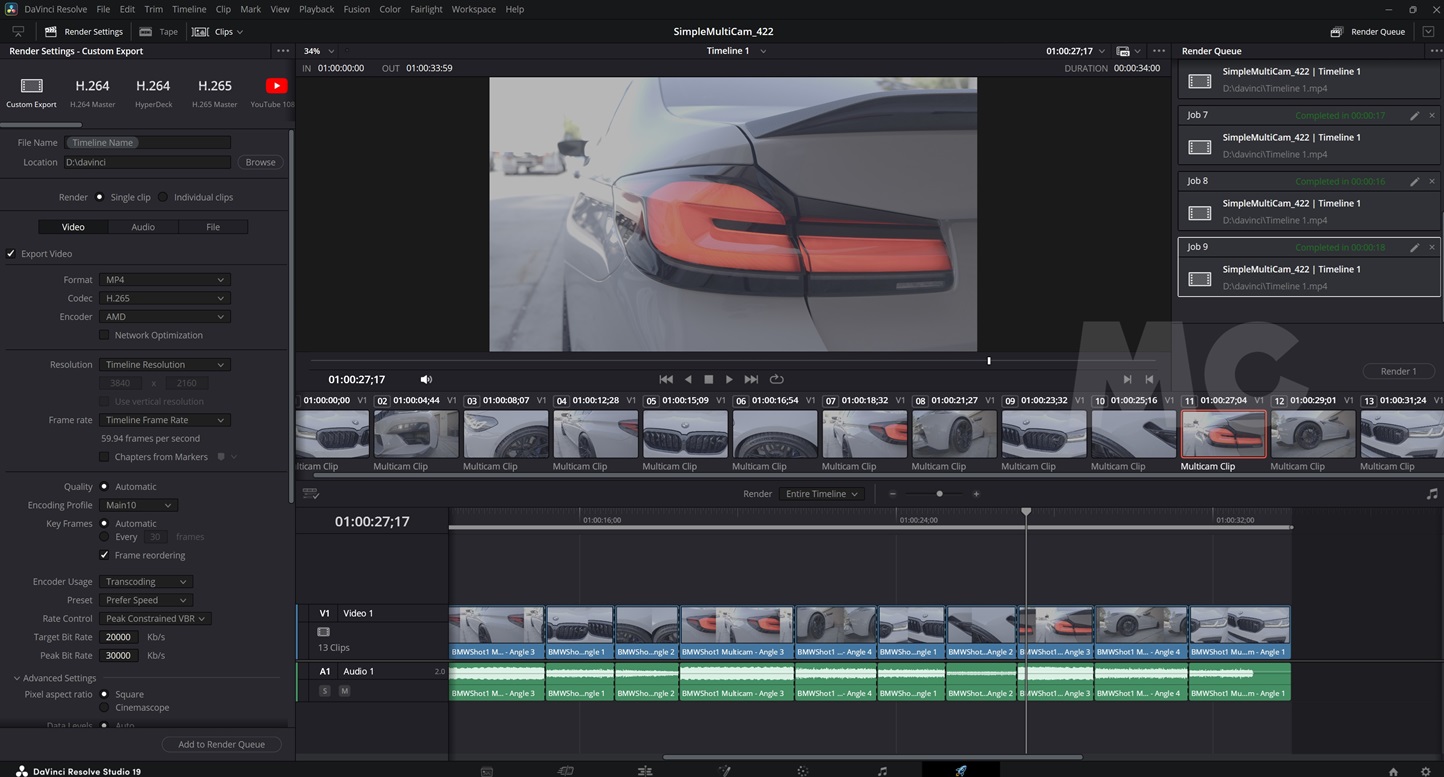Click the Add to Render Queue button

[221, 744]
